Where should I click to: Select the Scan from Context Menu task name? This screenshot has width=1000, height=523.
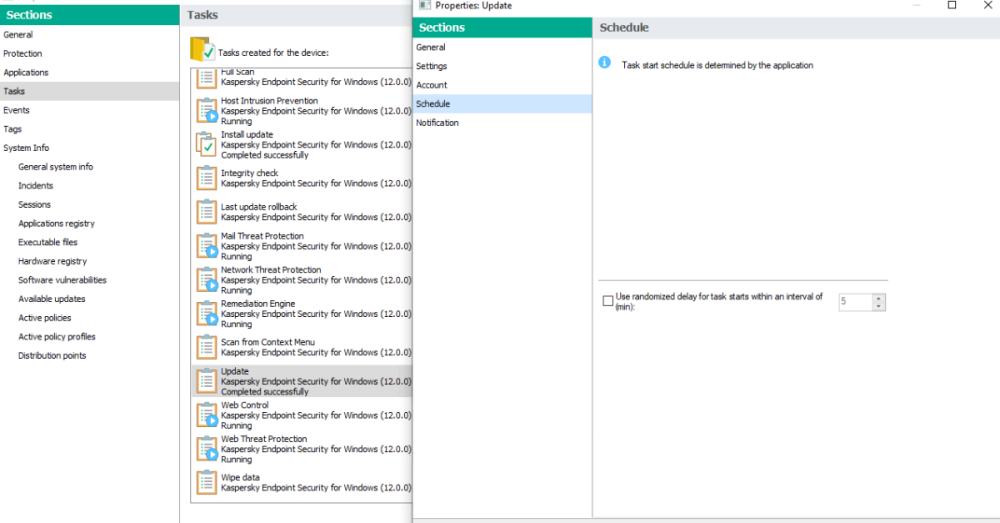[x=268, y=342]
